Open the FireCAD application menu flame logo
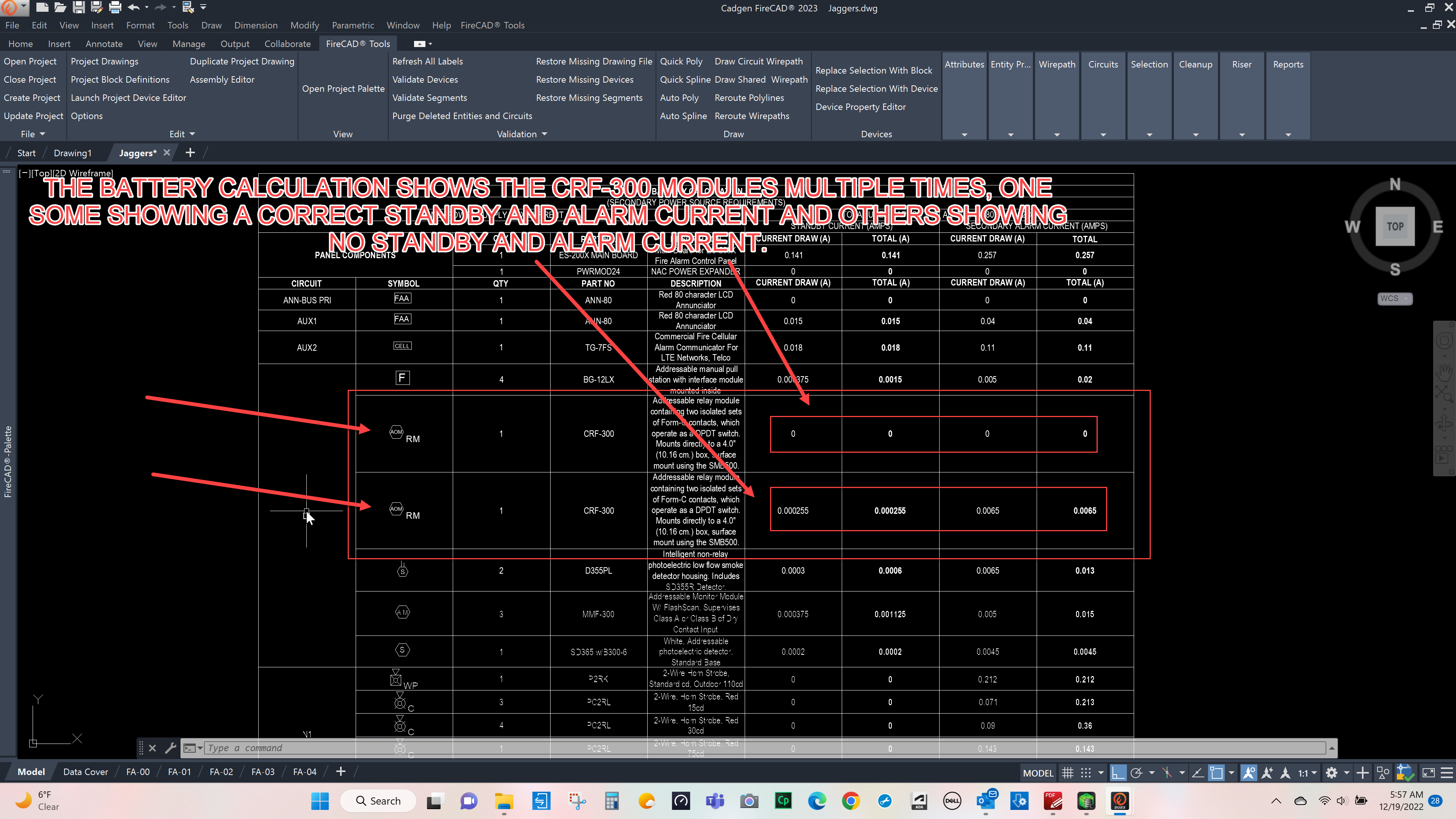Image resolution: width=1456 pixels, height=819 pixels. [x=9, y=7]
